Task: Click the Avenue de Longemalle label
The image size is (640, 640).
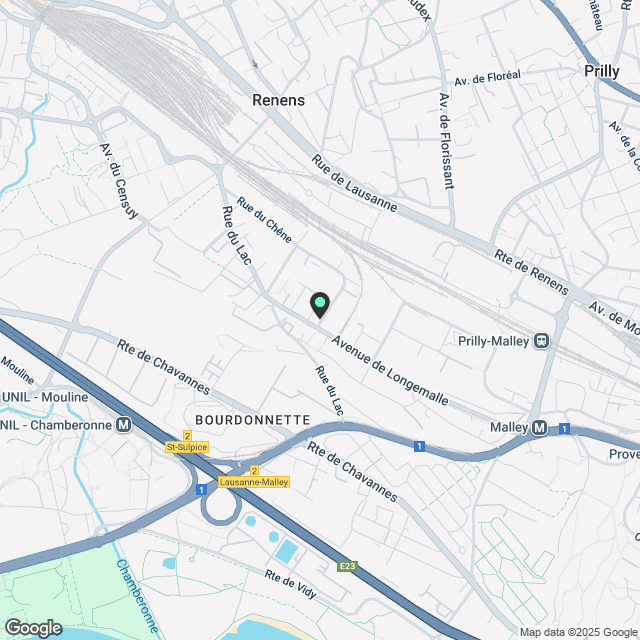Action: pyautogui.click(x=390, y=370)
